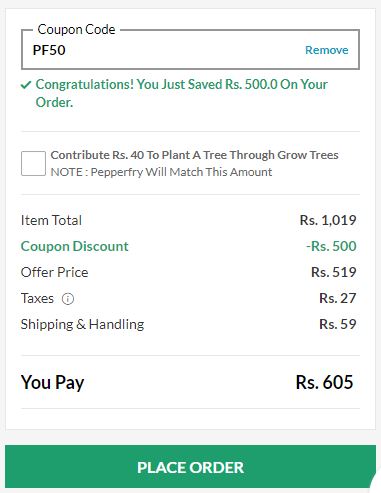Image resolution: width=381 pixels, height=493 pixels.
Task: Click the PLACE ORDER button
Action: pos(190,466)
